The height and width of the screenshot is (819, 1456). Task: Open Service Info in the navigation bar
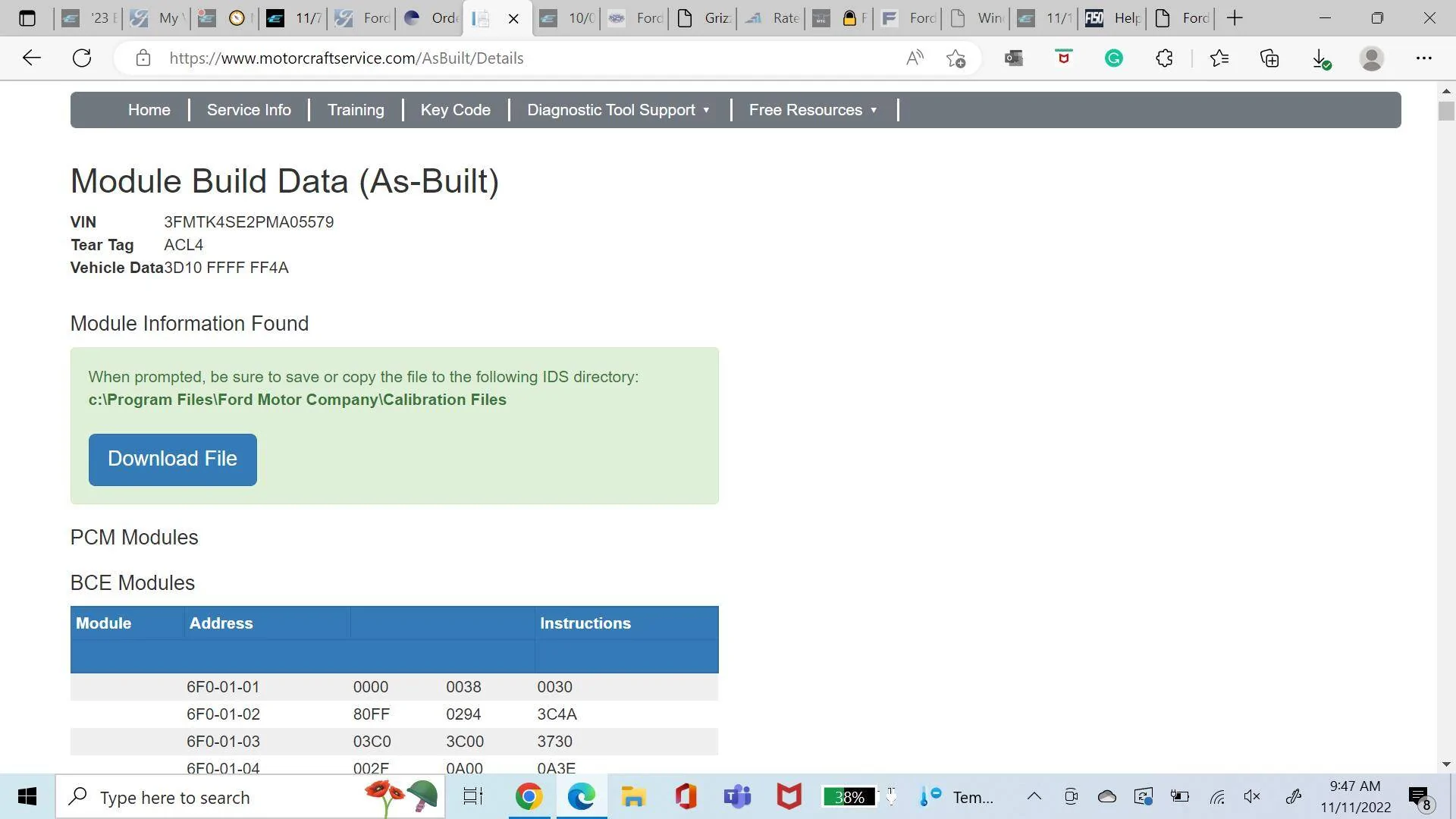click(249, 110)
